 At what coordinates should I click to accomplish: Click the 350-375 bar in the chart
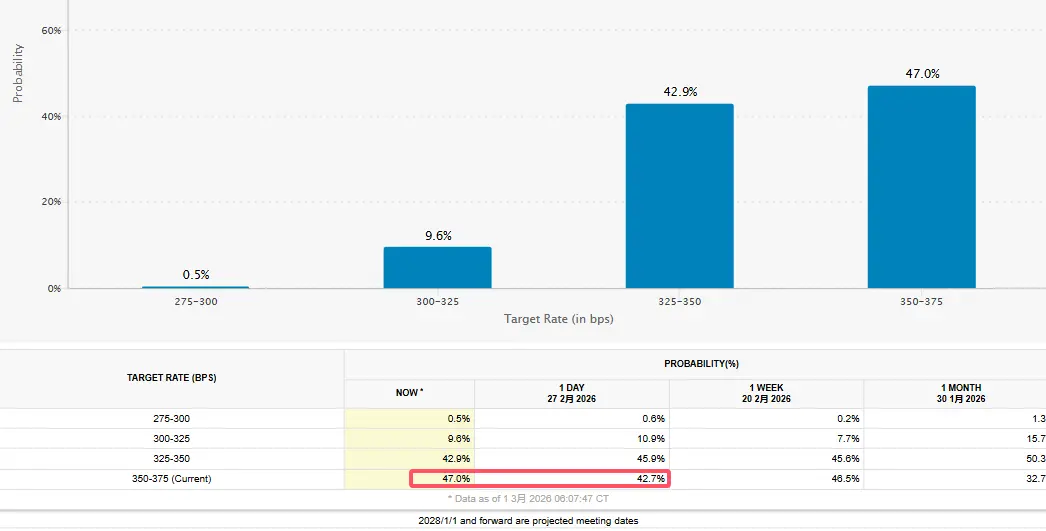(x=921, y=187)
